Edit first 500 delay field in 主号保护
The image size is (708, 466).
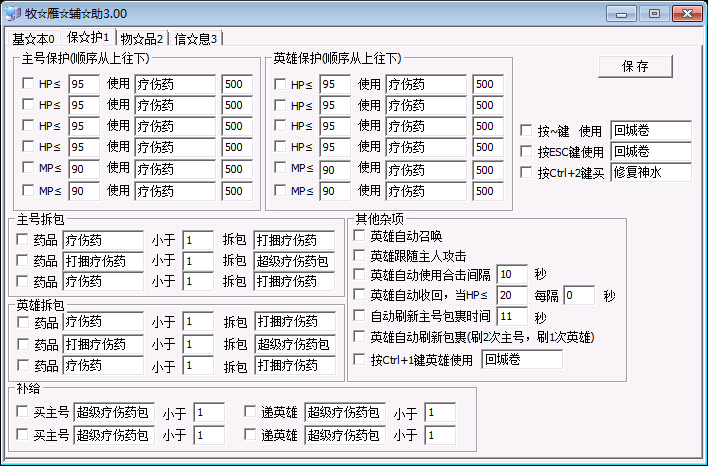coord(237,84)
